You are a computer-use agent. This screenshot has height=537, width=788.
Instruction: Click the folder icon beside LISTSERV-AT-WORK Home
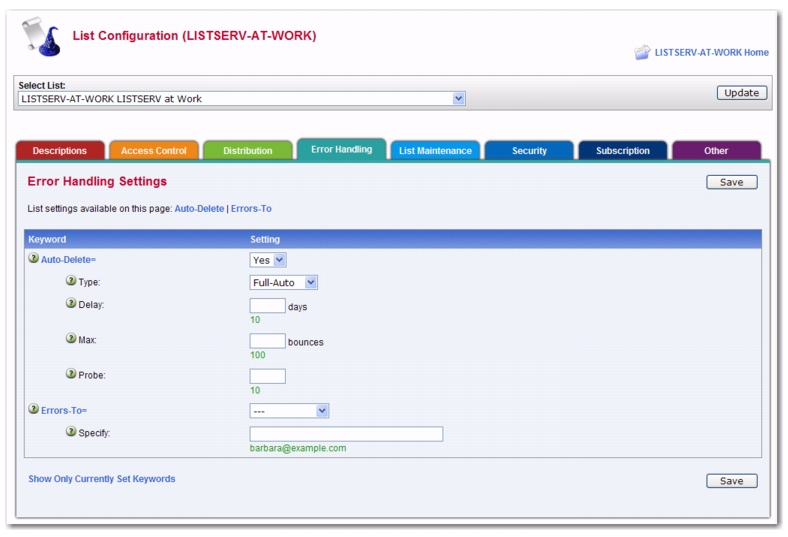pyautogui.click(x=642, y=52)
